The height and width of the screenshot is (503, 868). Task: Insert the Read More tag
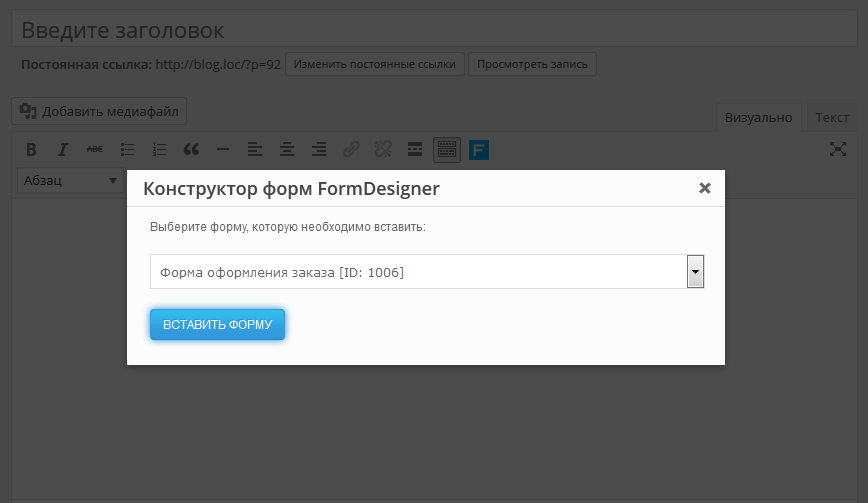click(415, 149)
